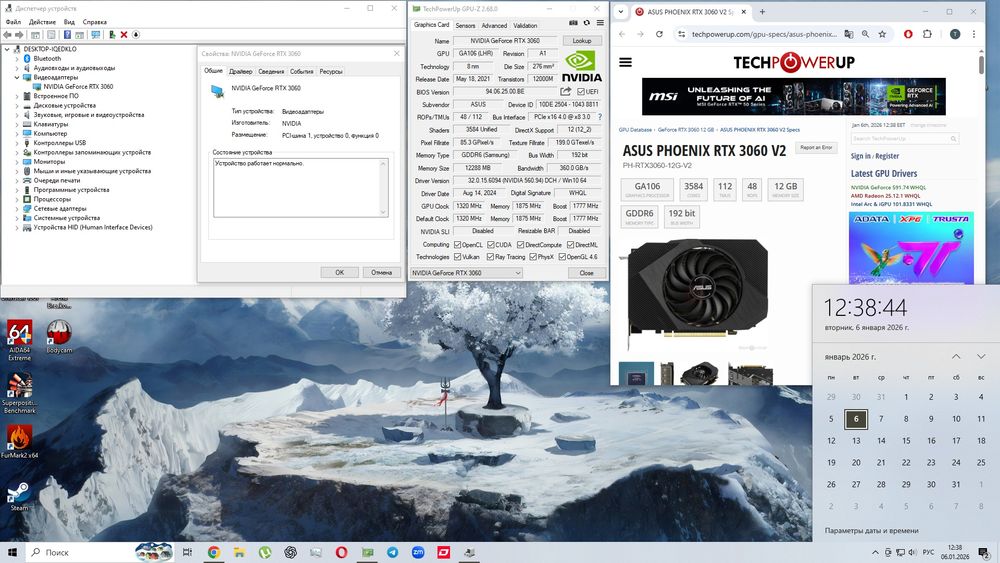Open Telegram from the taskbar
Viewport: 1000px width, 563px height.
(393, 552)
